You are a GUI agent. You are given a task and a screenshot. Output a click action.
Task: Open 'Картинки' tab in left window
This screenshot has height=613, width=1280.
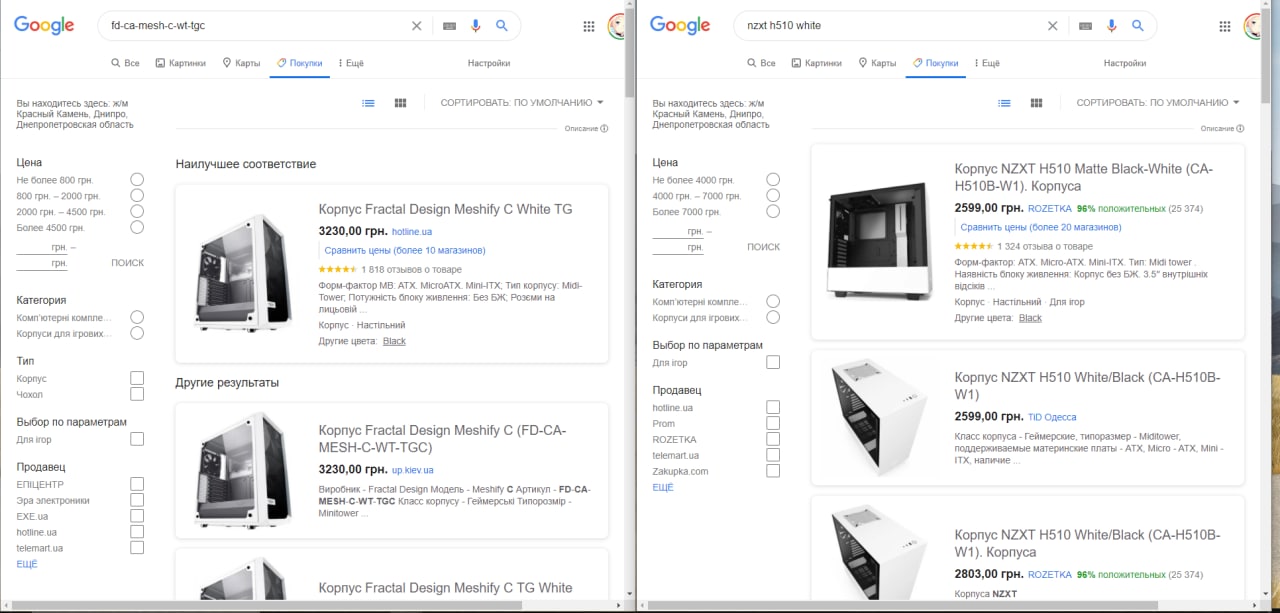point(181,63)
